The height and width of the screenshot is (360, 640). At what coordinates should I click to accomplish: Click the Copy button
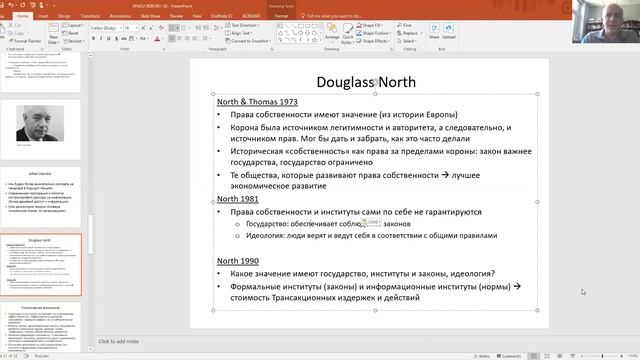click(16, 33)
